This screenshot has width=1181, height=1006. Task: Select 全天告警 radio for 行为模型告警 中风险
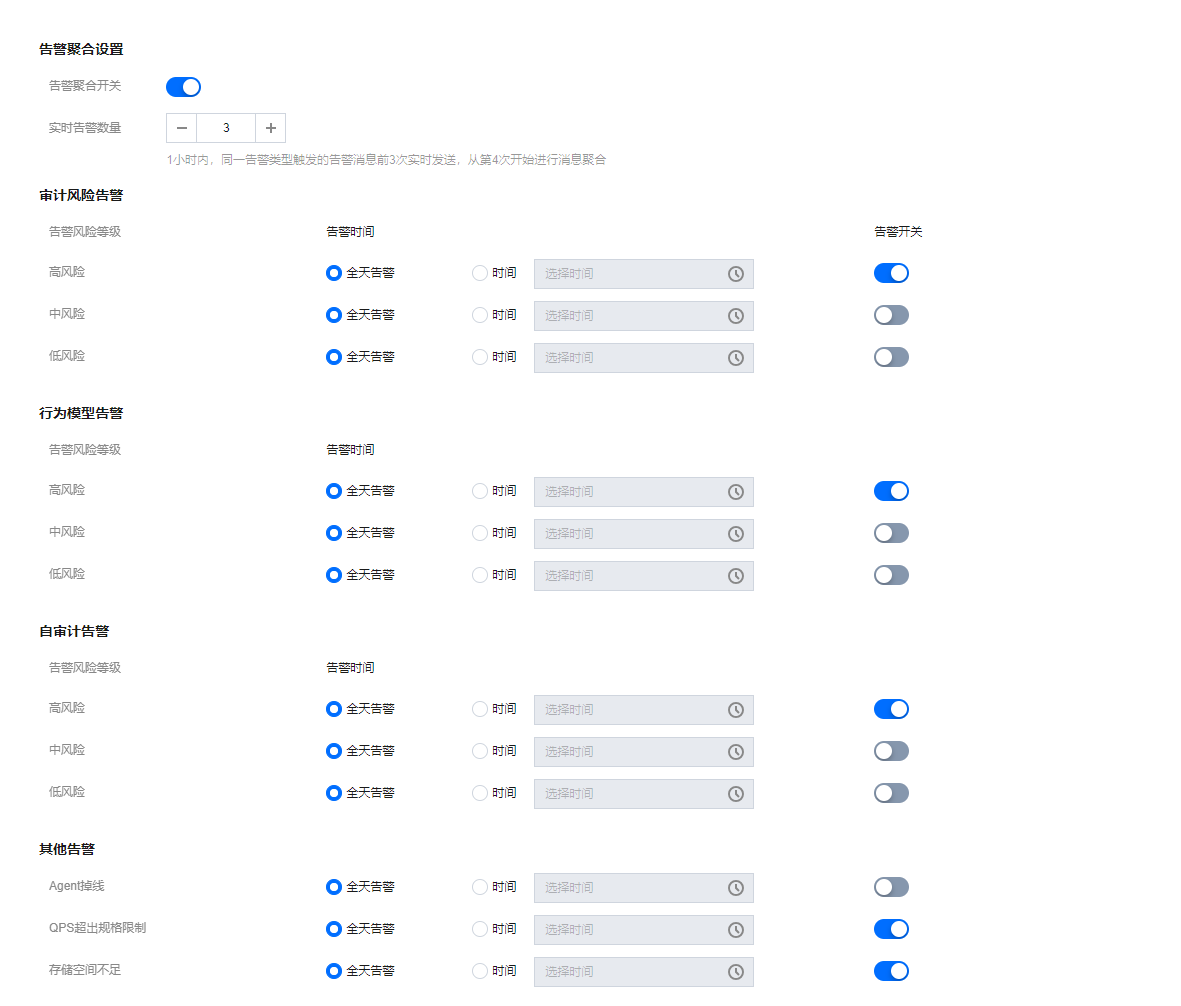click(x=334, y=533)
